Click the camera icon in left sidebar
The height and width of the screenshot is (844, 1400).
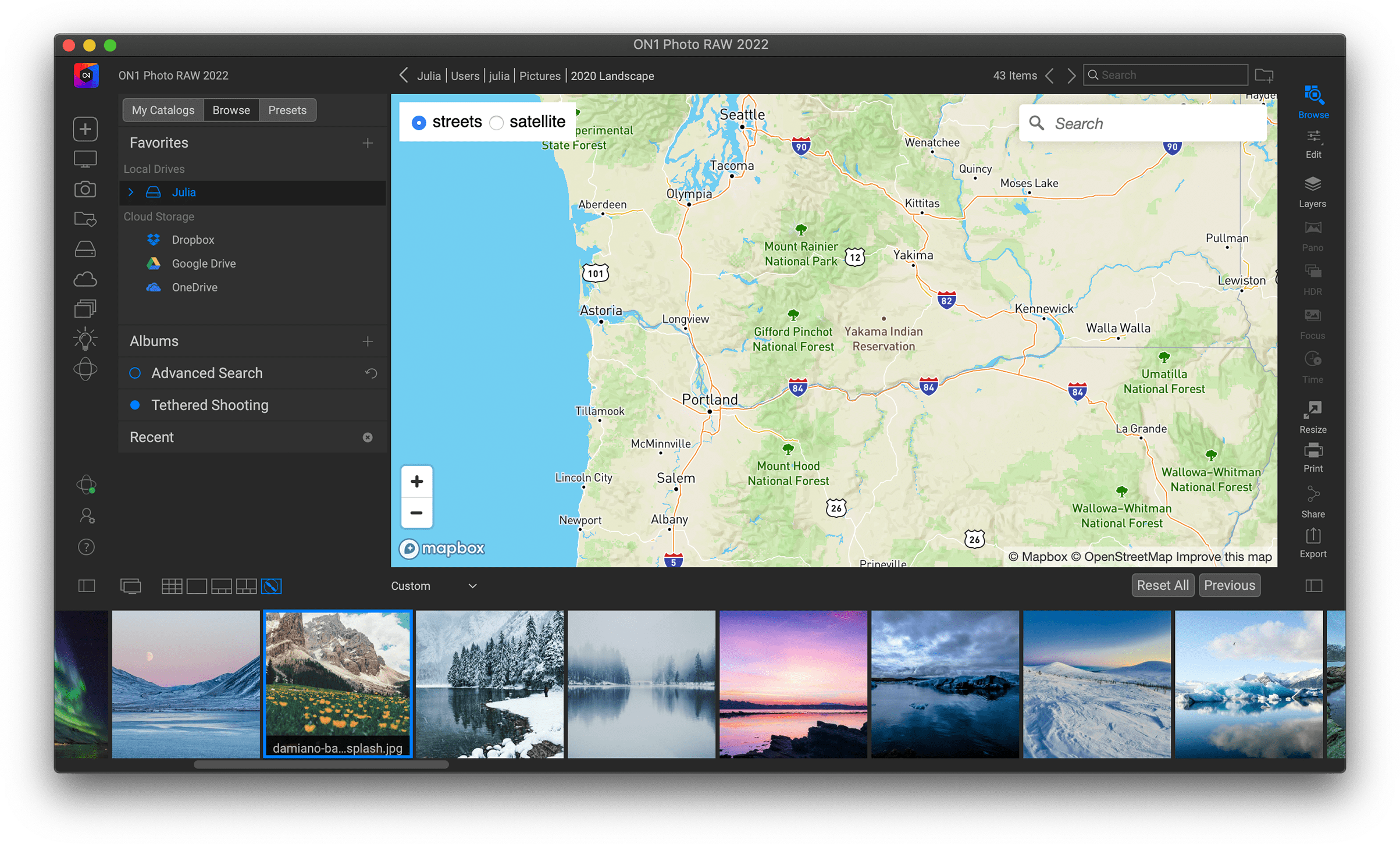tap(85, 189)
